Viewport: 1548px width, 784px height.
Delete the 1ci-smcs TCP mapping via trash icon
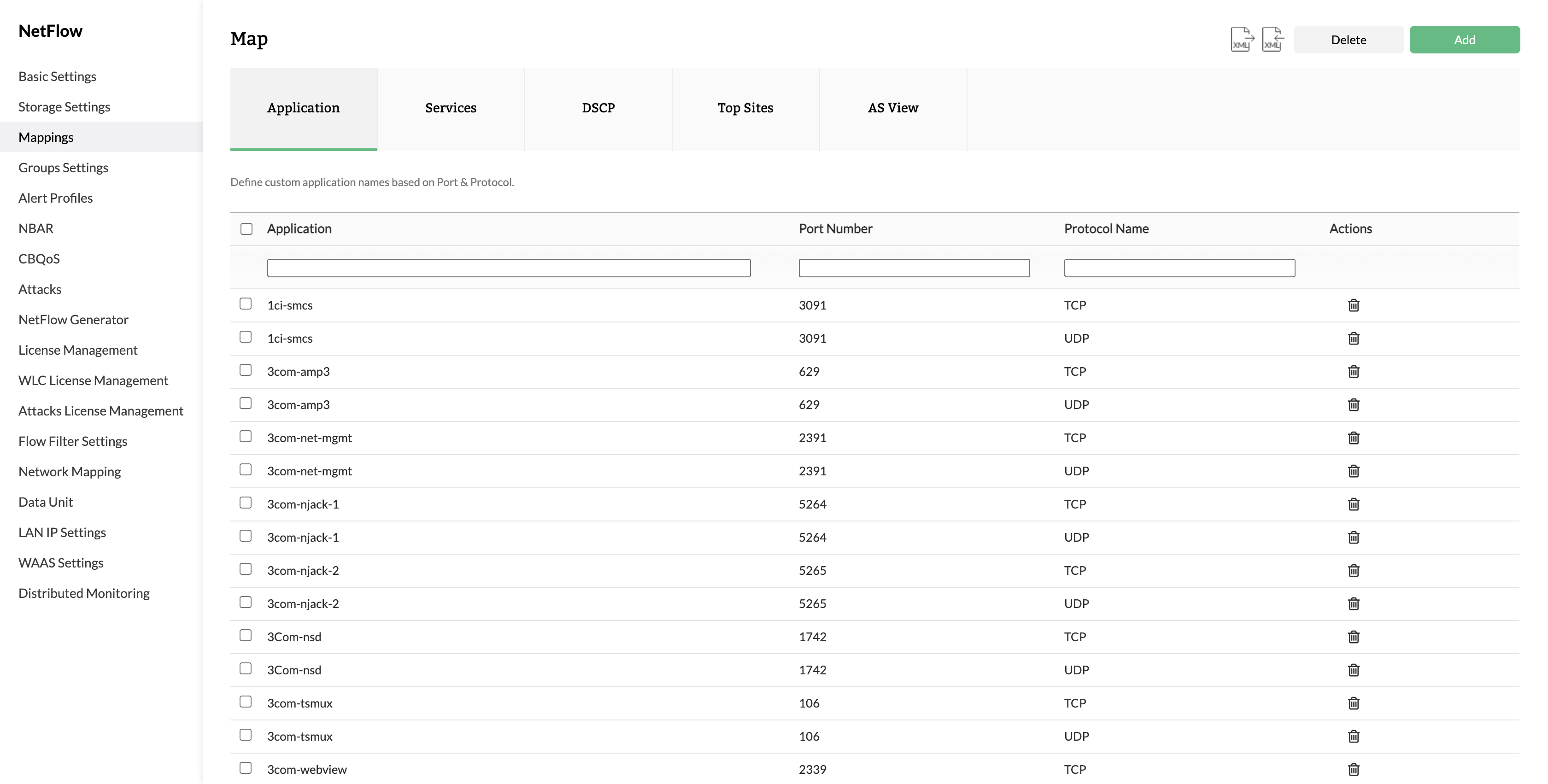click(1353, 305)
